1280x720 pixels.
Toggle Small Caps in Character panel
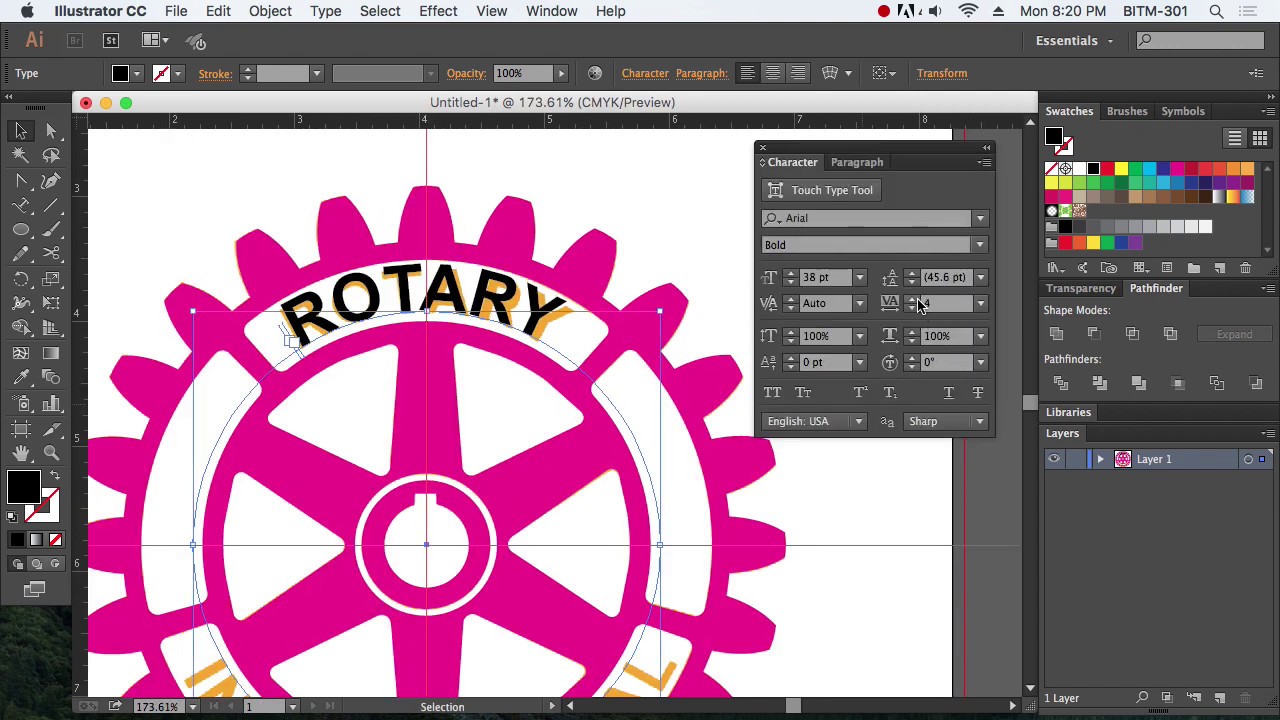(803, 392)
